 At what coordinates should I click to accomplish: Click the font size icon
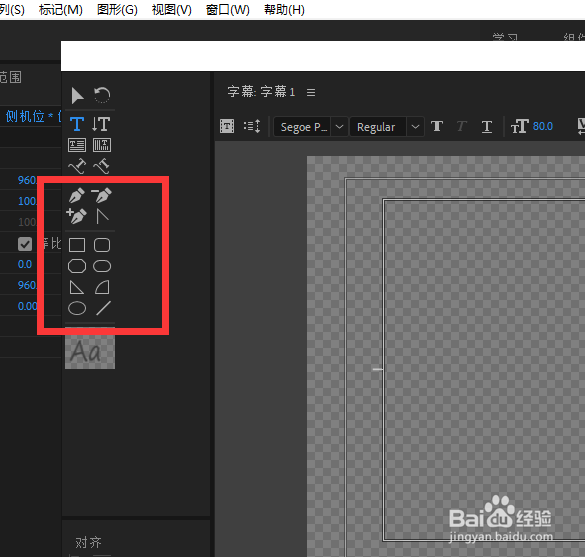coord(520,126)
